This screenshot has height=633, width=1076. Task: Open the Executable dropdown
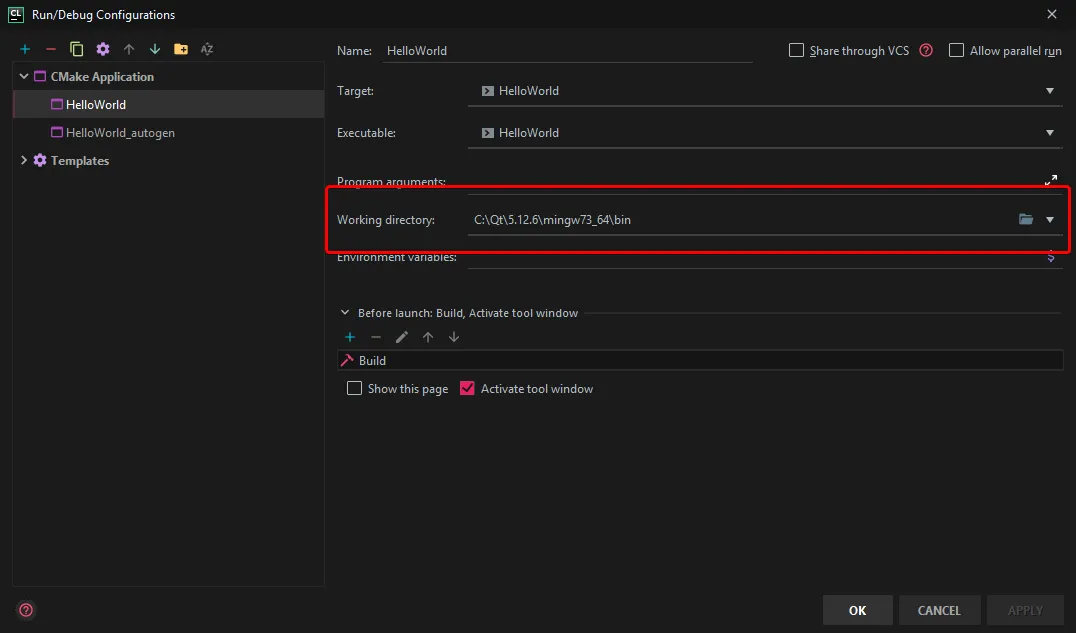pos(1050,133)
